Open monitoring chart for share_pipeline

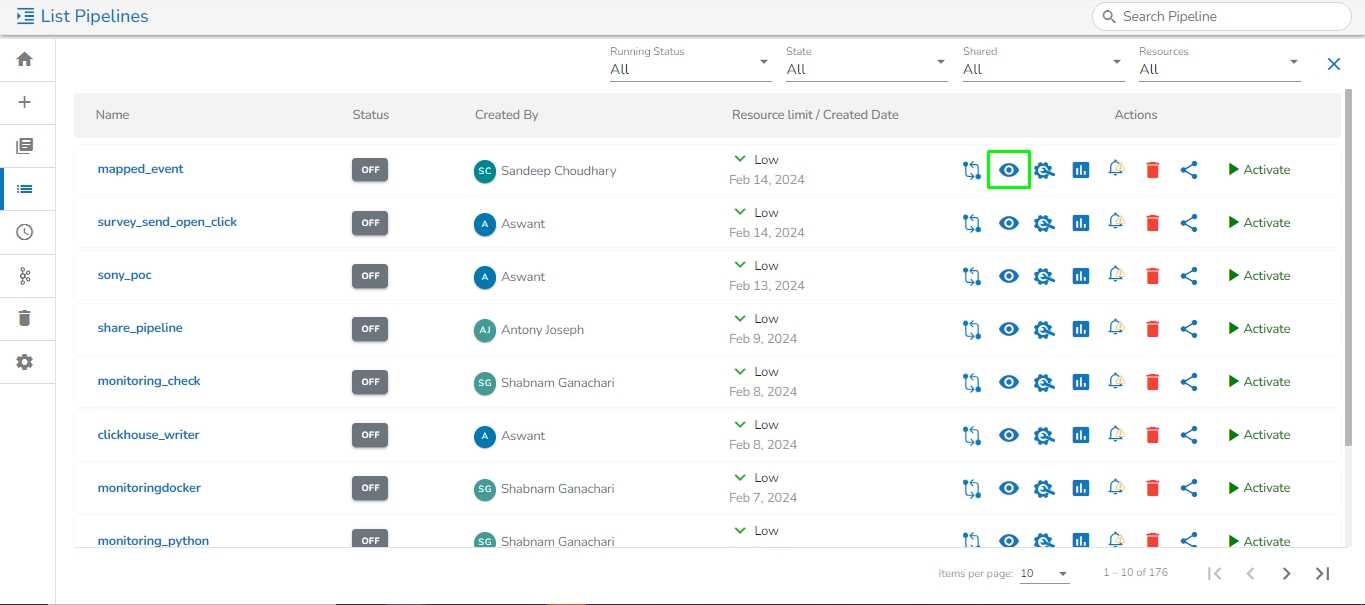pyautogui.click(x=1080, y=329)
